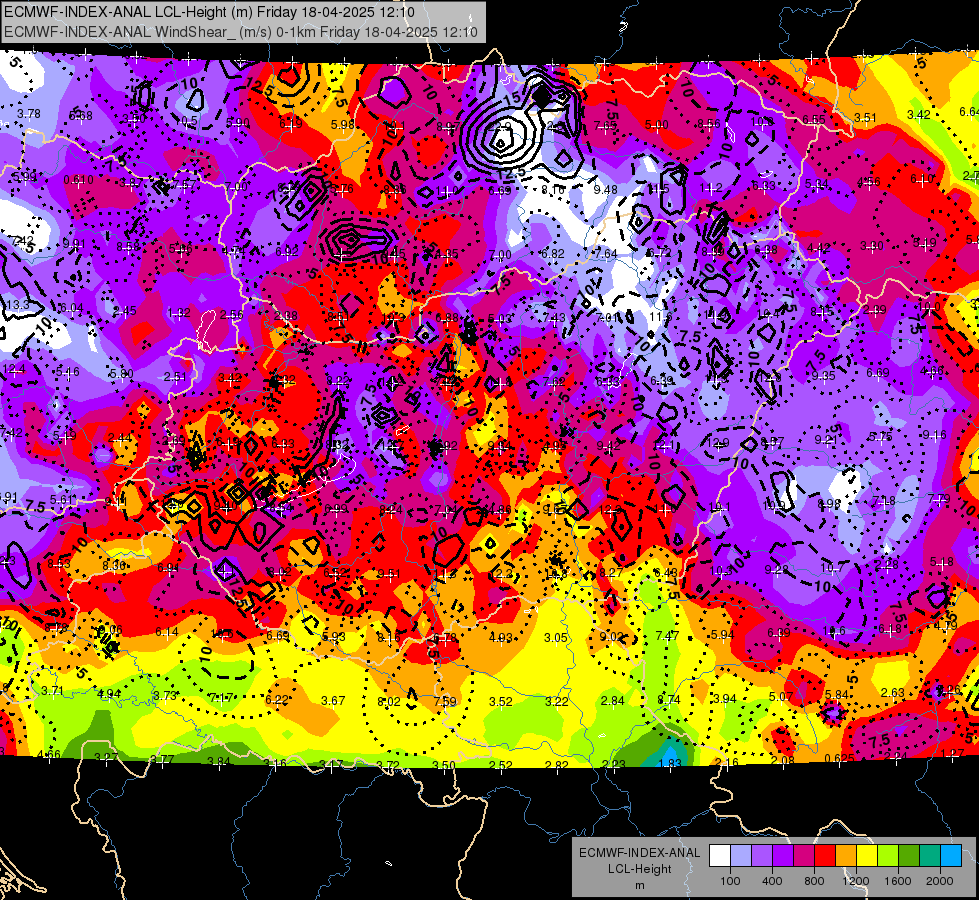The image size is (979, 900).
Task: Click the map value 0.625
Action: (x=839, y=759)
